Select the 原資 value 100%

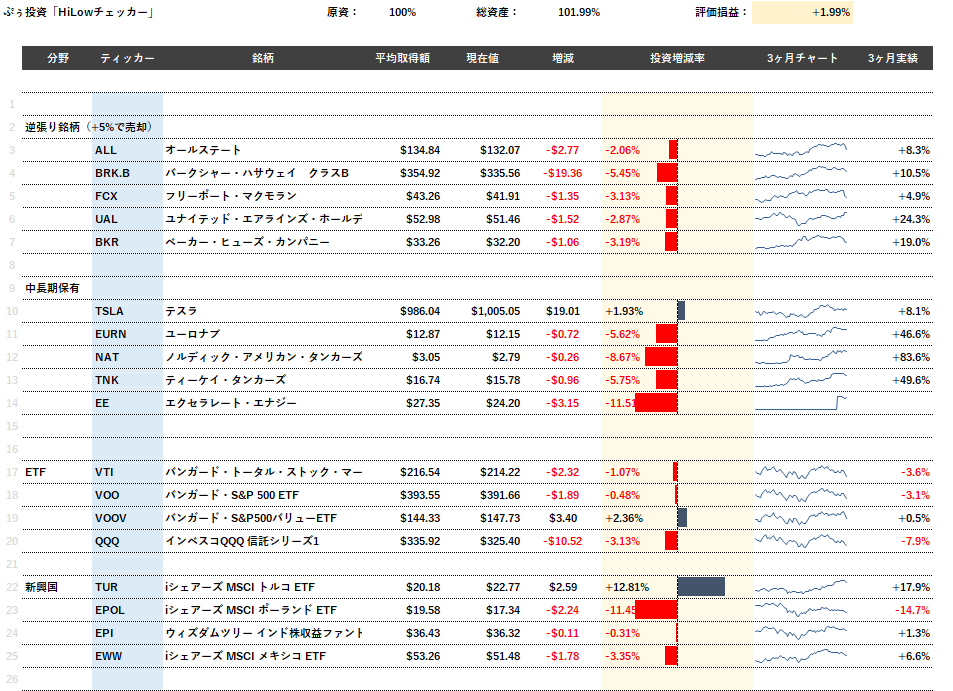coord(402,12)
